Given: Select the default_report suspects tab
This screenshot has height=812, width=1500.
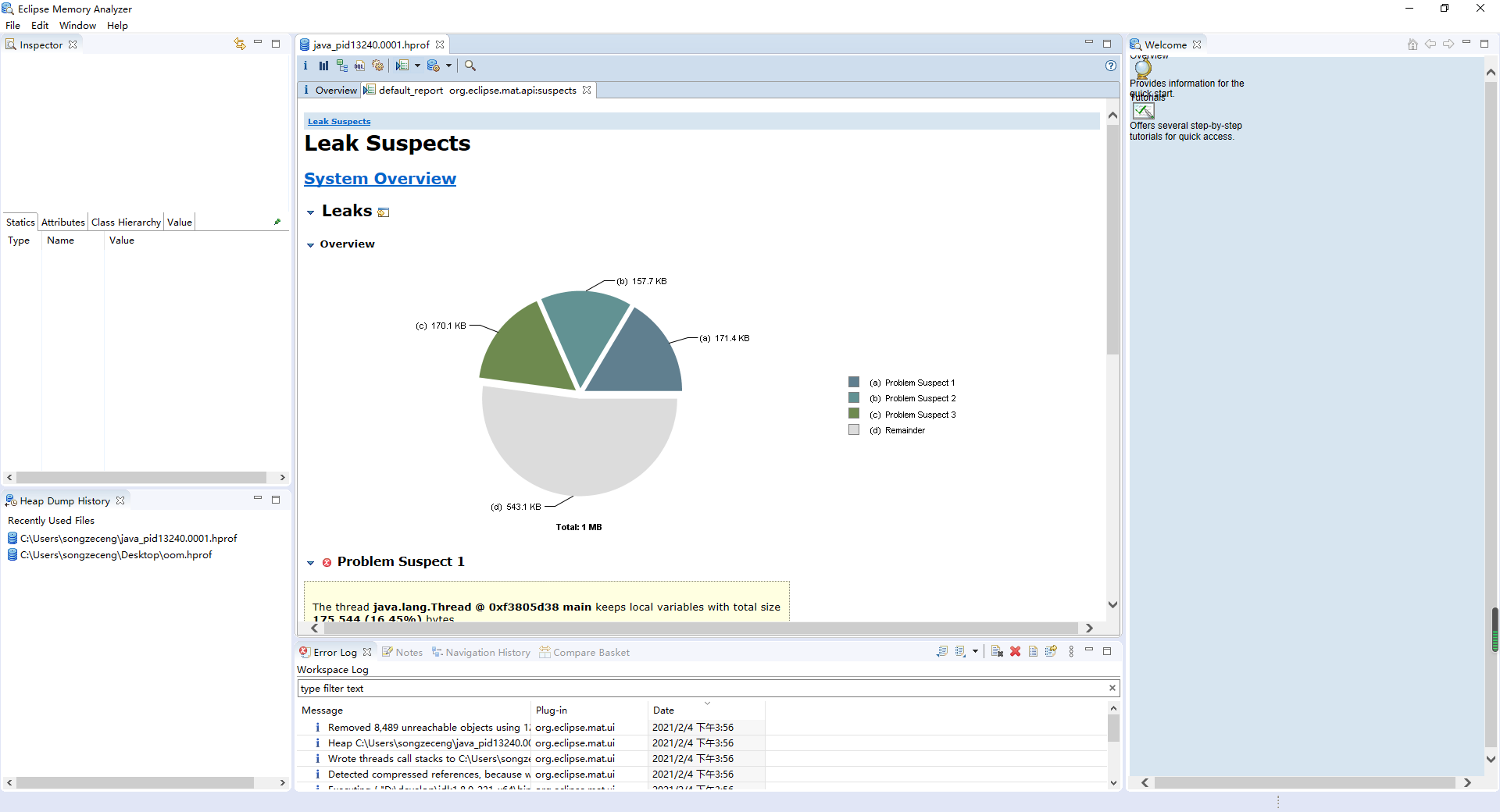Looking at the screenshot, I should point(477,91).
